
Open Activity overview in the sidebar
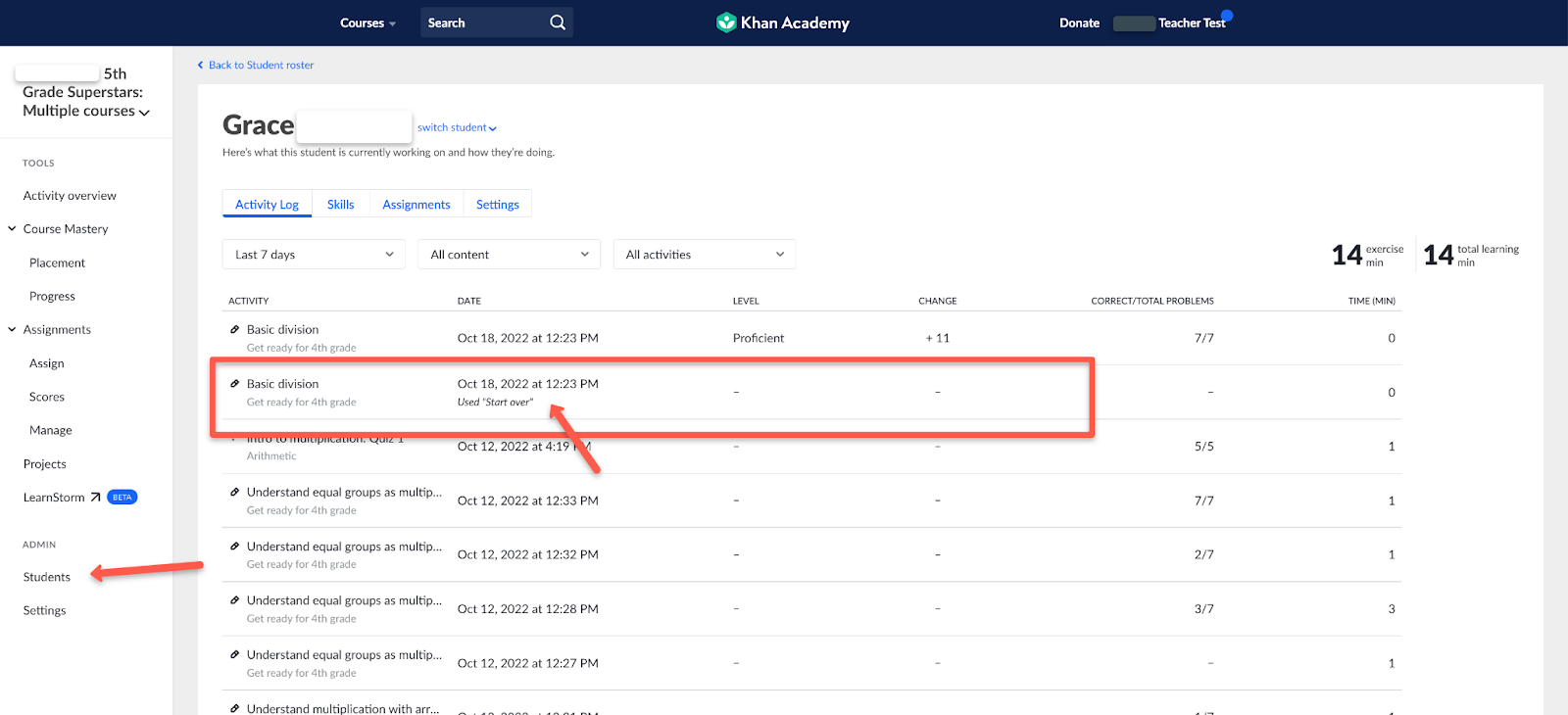70,196
